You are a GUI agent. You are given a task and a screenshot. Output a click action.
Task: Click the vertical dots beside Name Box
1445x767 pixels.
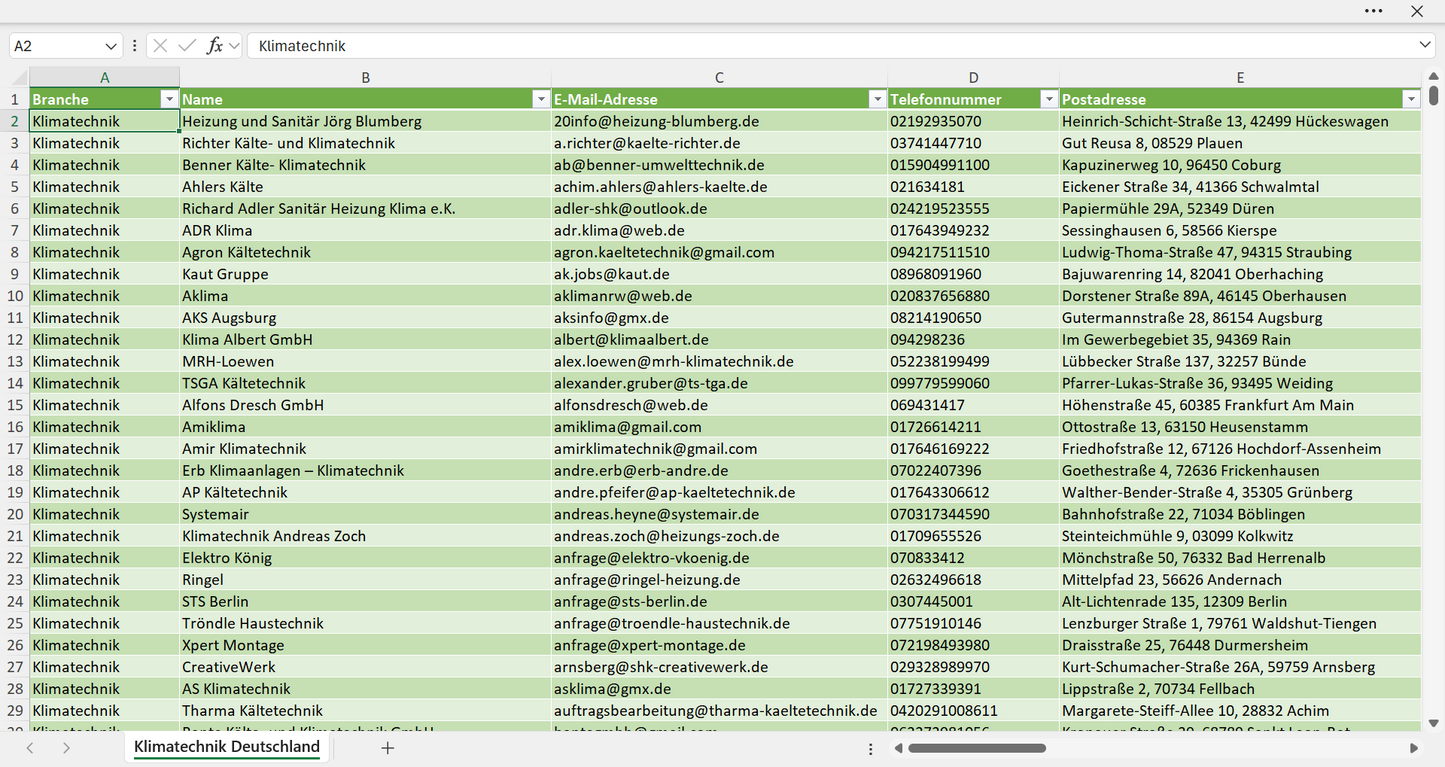point(134,46)
